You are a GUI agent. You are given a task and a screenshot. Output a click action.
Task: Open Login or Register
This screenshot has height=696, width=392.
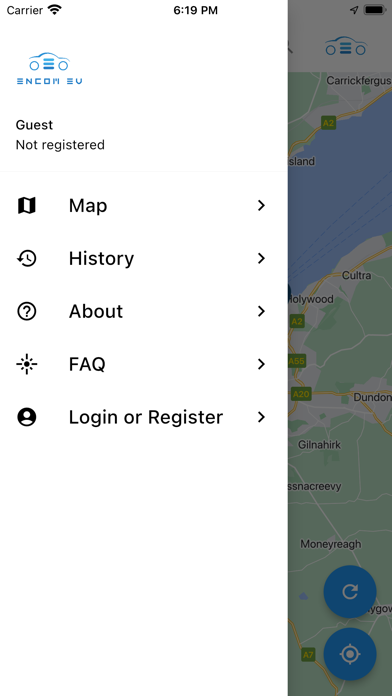click(144, 417)
